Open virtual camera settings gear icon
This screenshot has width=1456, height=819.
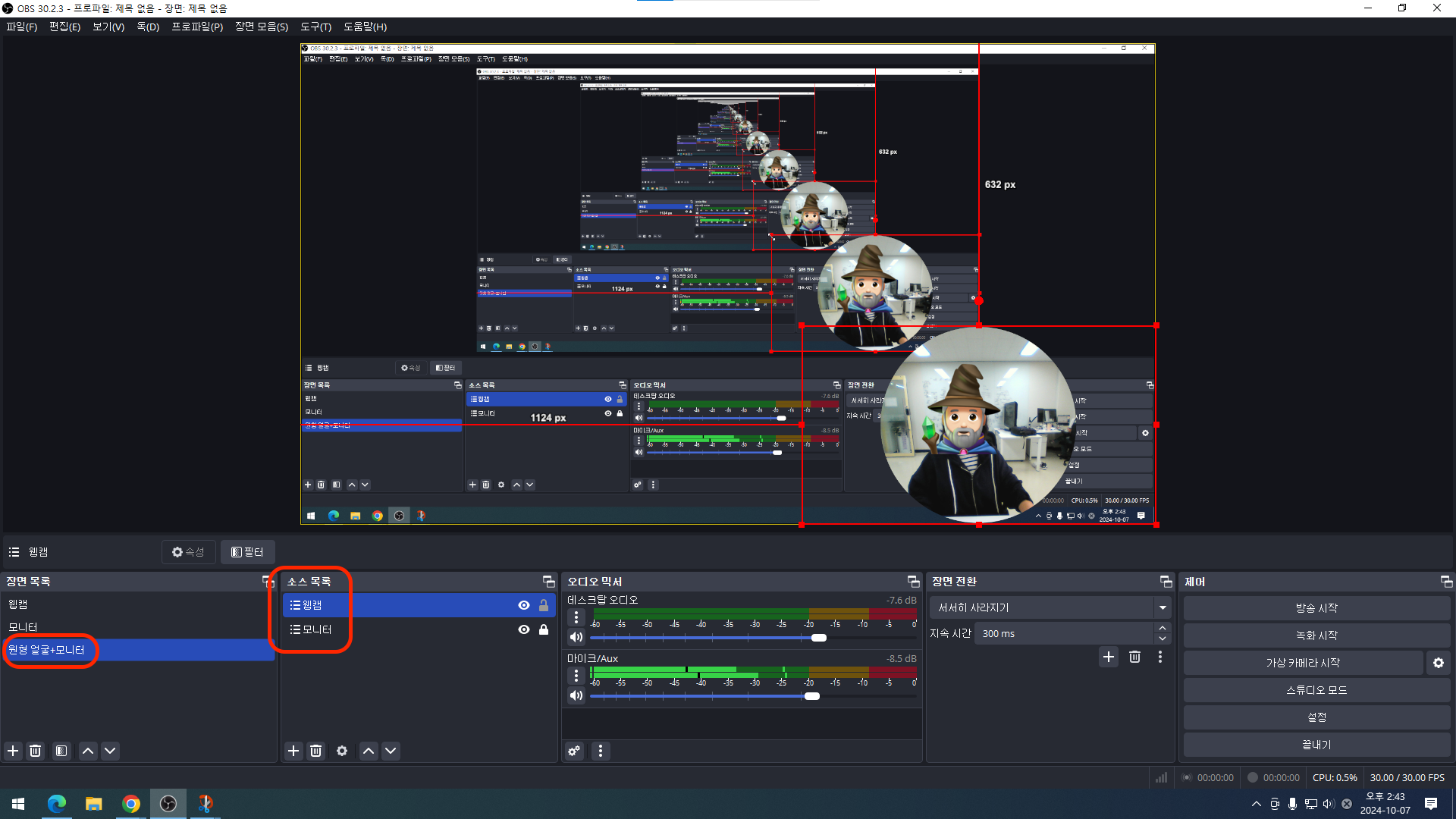pos(1438,663)
